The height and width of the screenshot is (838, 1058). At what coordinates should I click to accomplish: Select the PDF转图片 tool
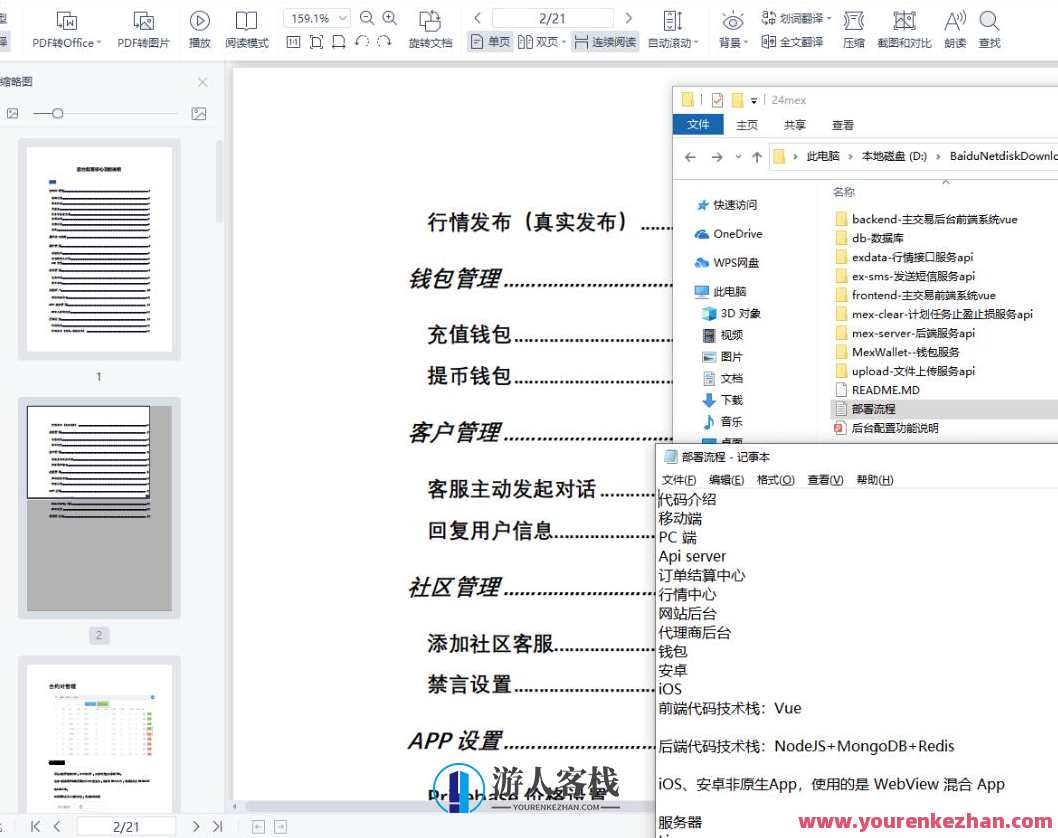point(145,30)
